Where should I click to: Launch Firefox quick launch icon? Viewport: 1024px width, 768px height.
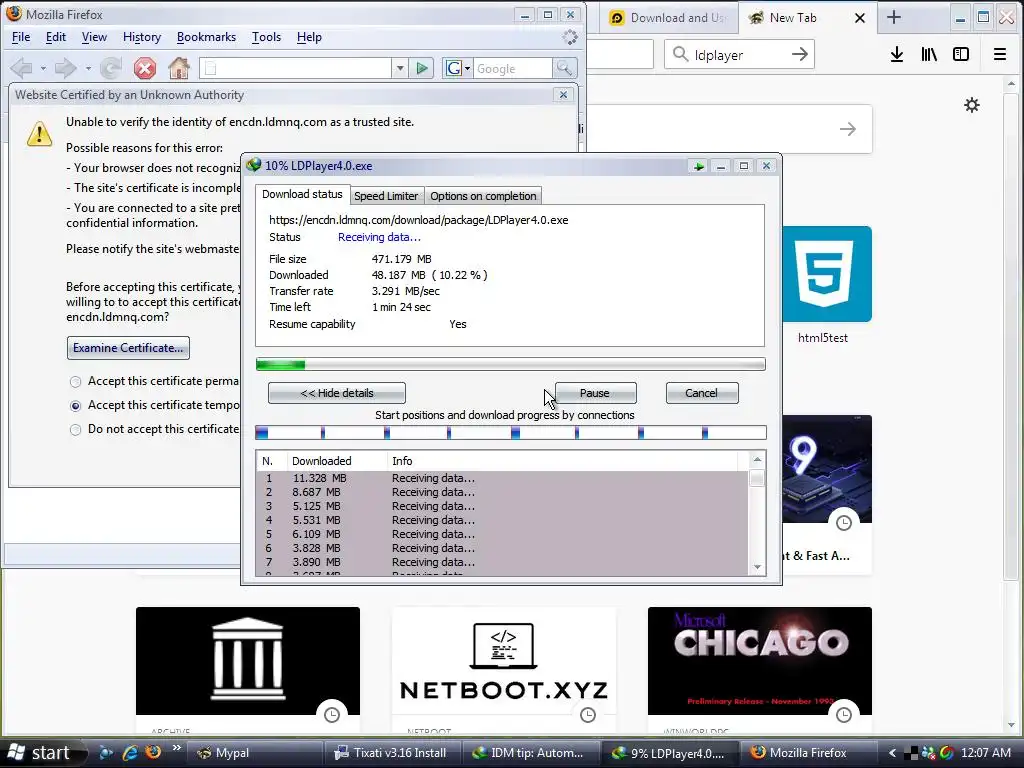[153, 752]
